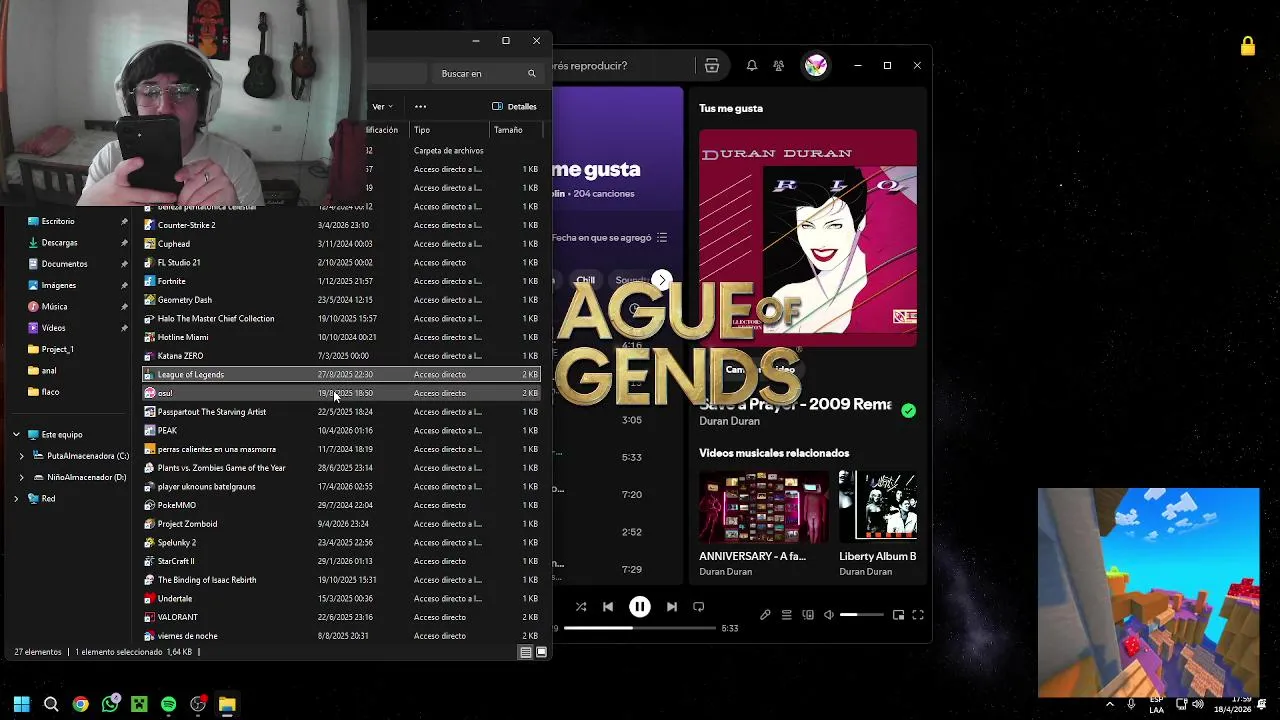Show hidden system tray icons chevron
This screenshot has width=1280, height=720.
1109,704
